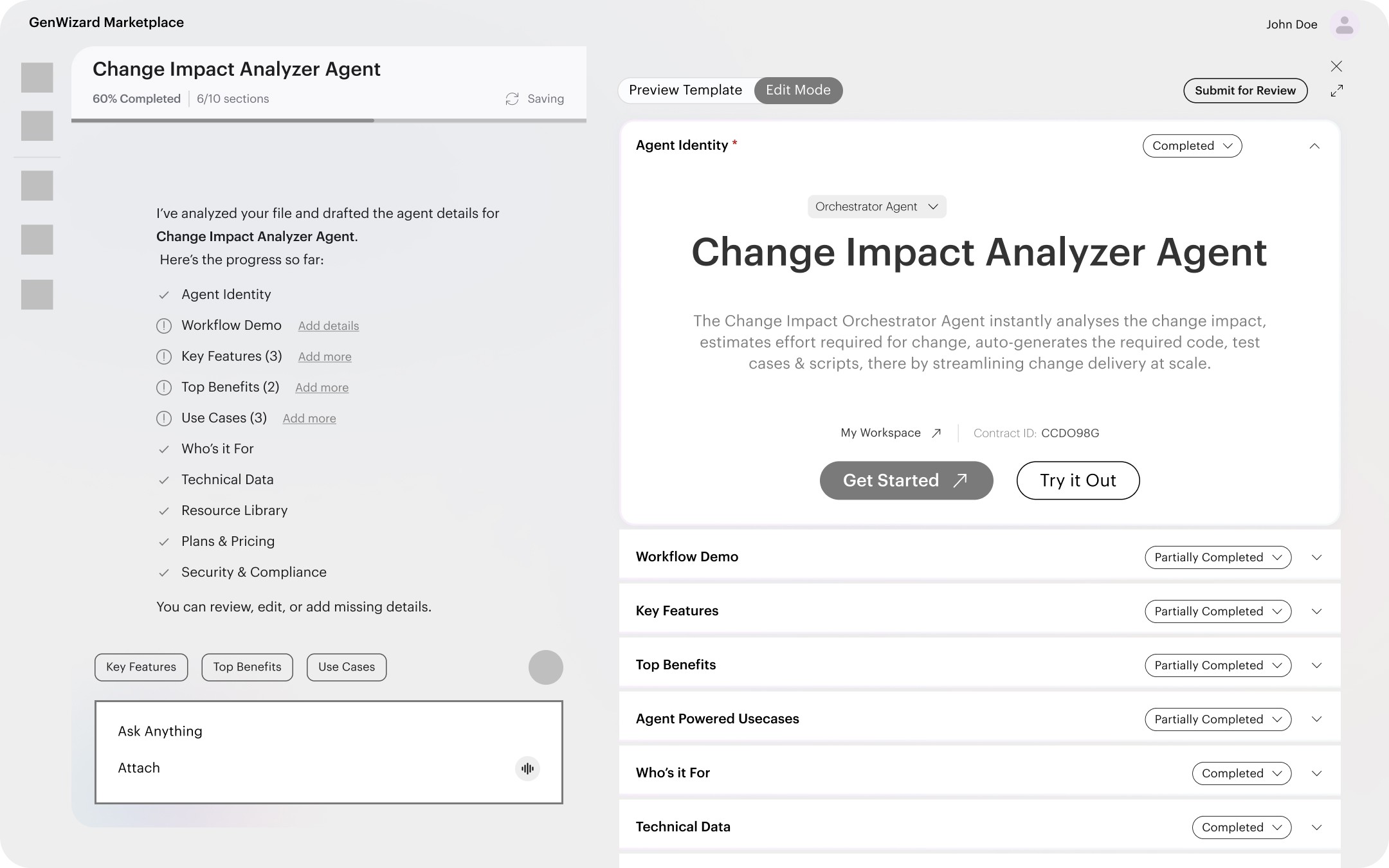This screenshot has height=868, width=1389.
Task: Click the Saving sync icon
Action: click(x=512, y=99)
